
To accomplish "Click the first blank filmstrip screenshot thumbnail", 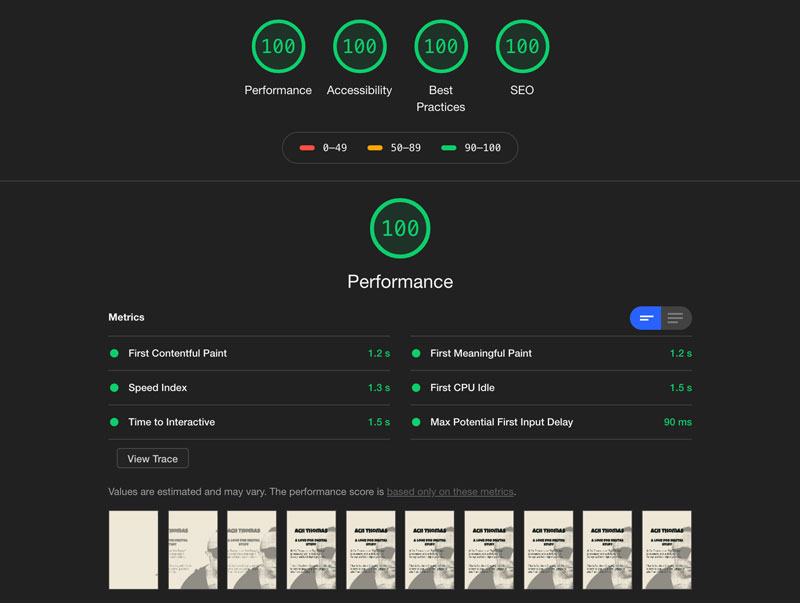I will tap(133, 549).
